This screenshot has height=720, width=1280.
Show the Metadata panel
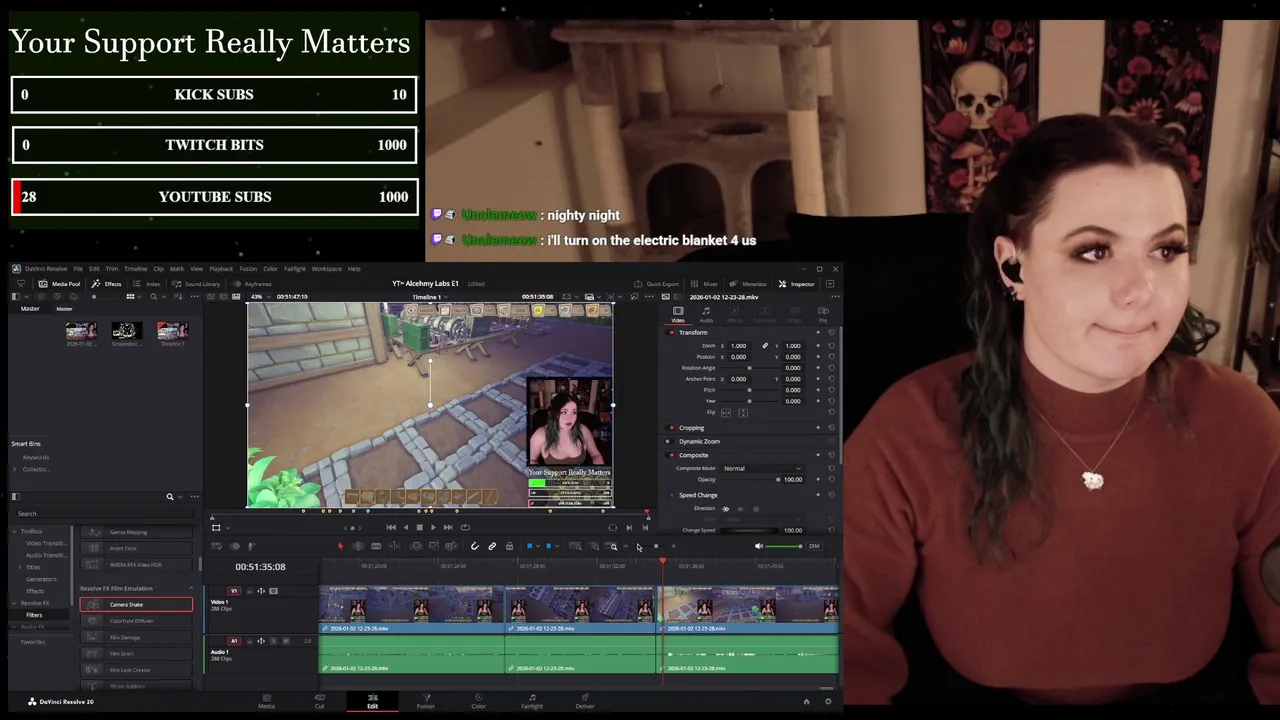(x=748, y=284)
